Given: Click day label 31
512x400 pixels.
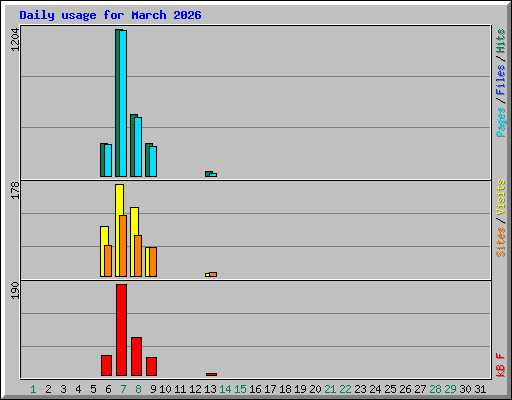Looking at the screenshot, I should coord(480,389).
